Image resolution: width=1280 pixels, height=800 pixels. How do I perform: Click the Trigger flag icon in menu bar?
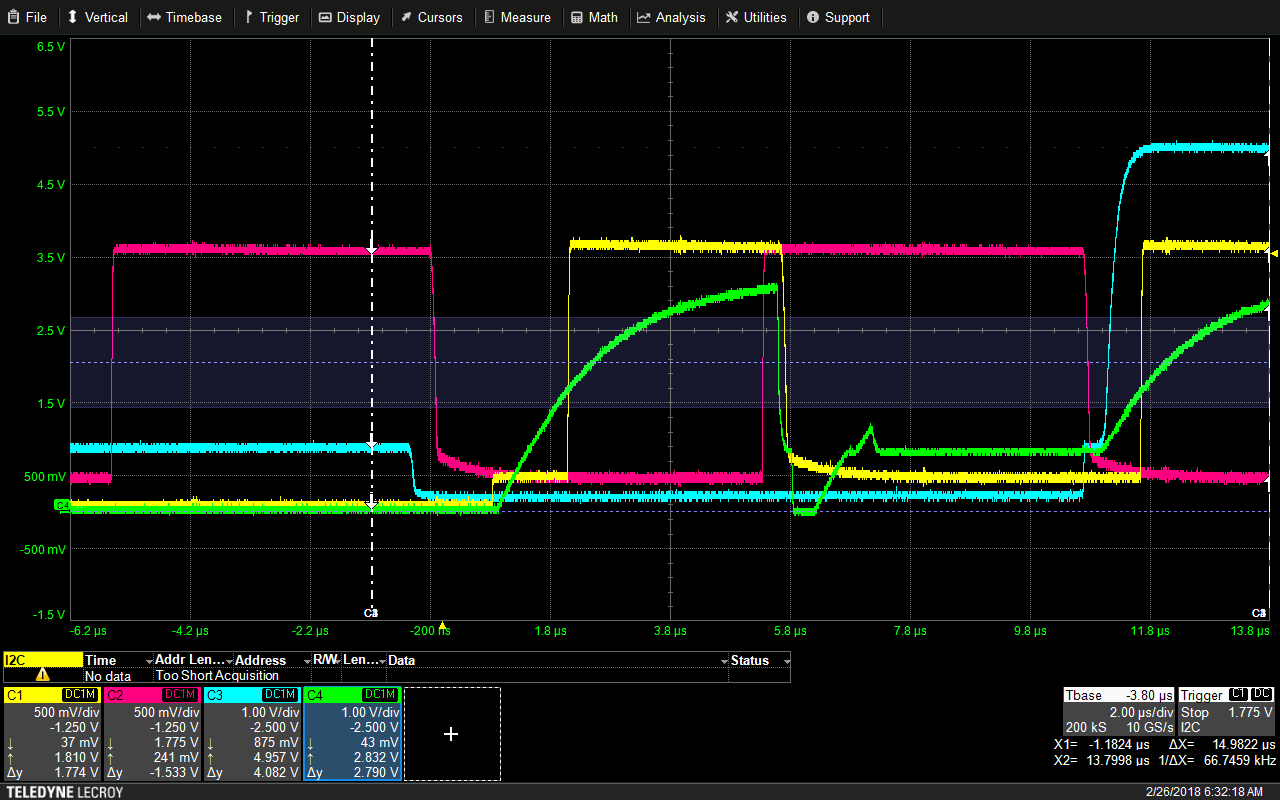pyautogui.click(x=249, y=17)
